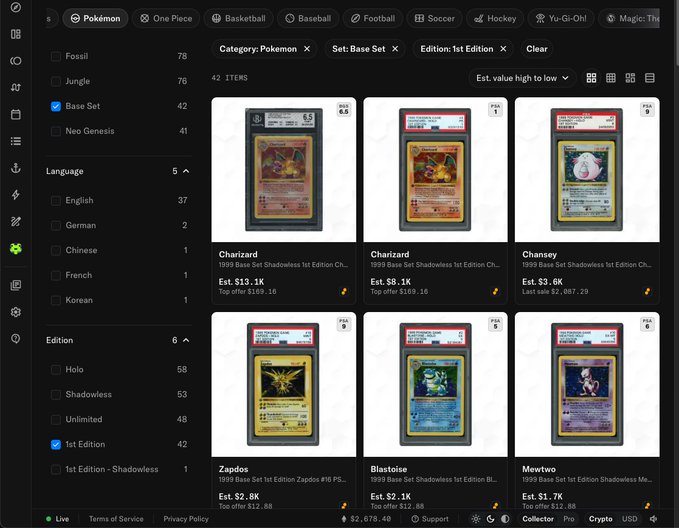679x528 pixels.
Task: Select the One Piece category tab
Action: pos(166,18)
